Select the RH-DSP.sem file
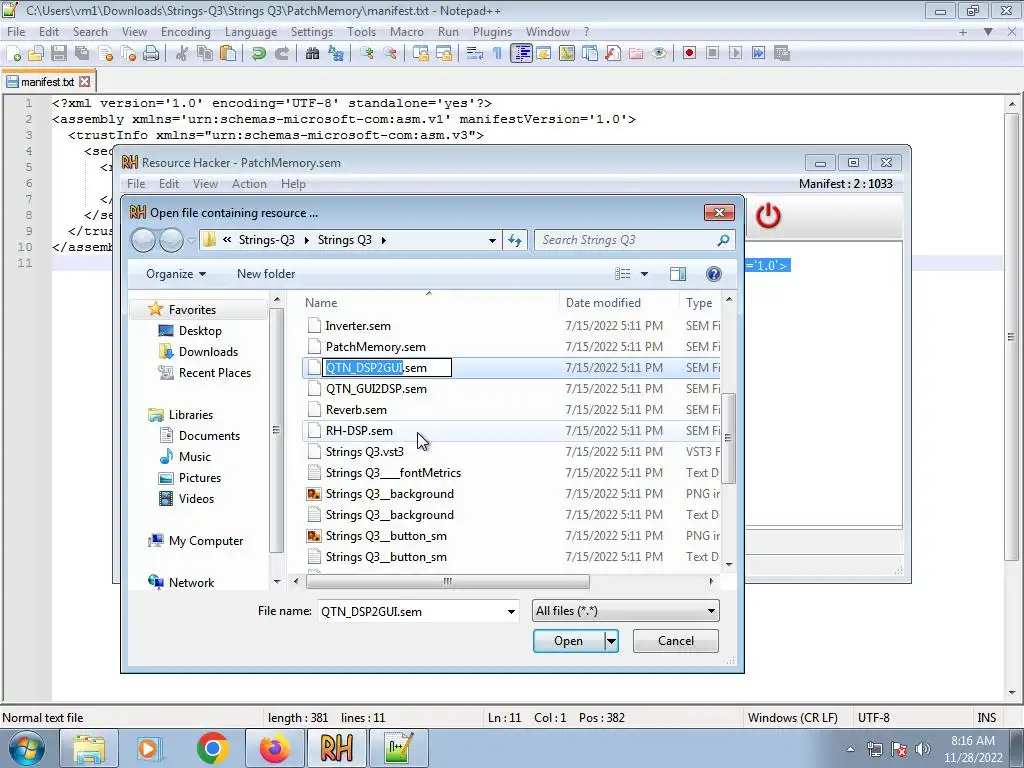Image resolution: width=1024 pixels, height=768 pixels. pos(359,431)
